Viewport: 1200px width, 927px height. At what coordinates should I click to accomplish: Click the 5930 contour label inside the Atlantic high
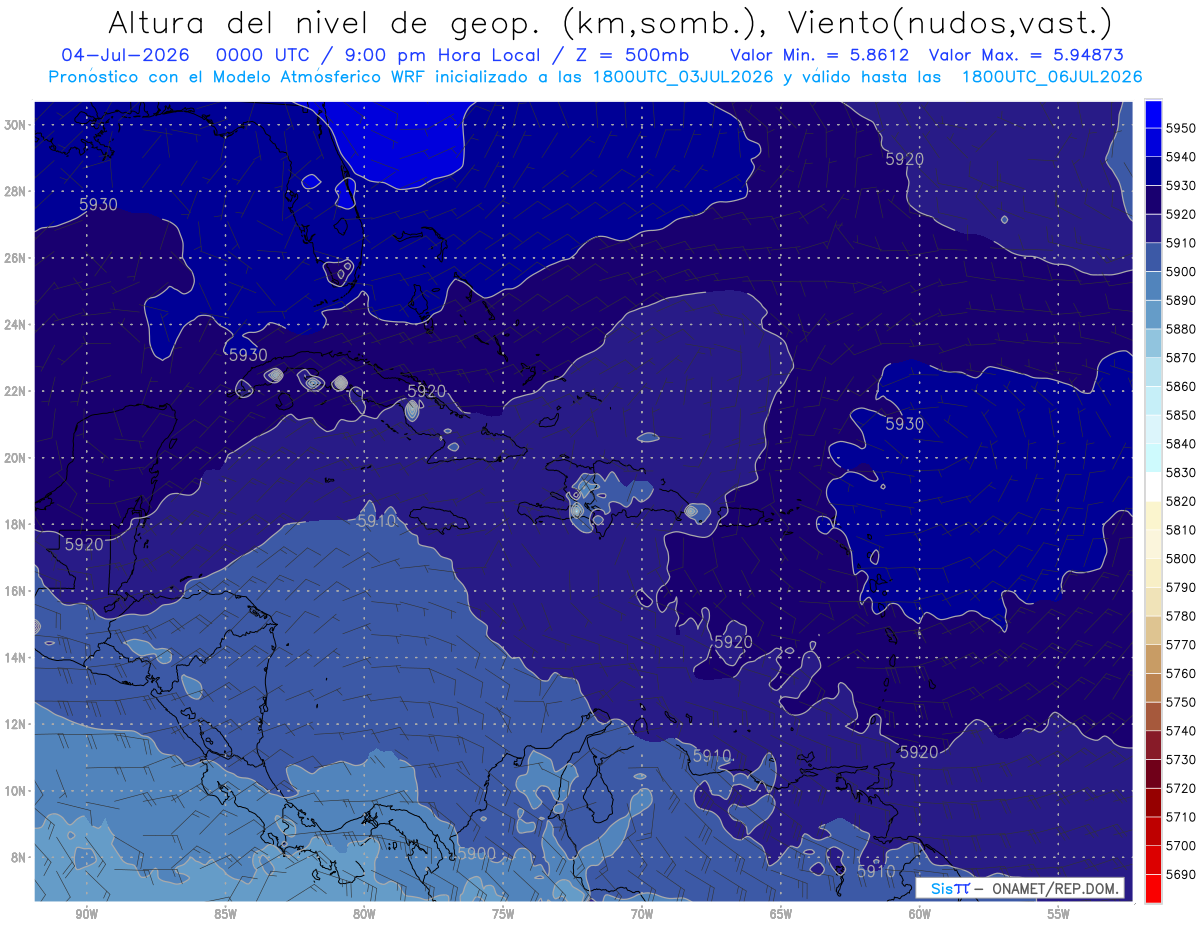(x=904, y=424)
